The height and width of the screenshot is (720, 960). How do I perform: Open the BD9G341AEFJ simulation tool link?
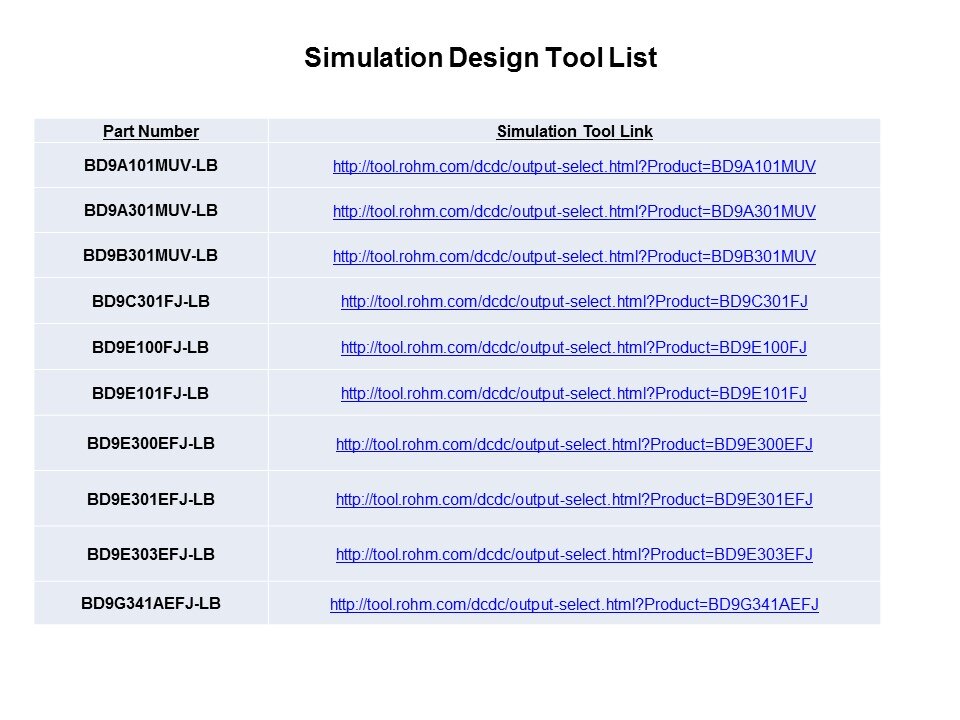[574, 604]
